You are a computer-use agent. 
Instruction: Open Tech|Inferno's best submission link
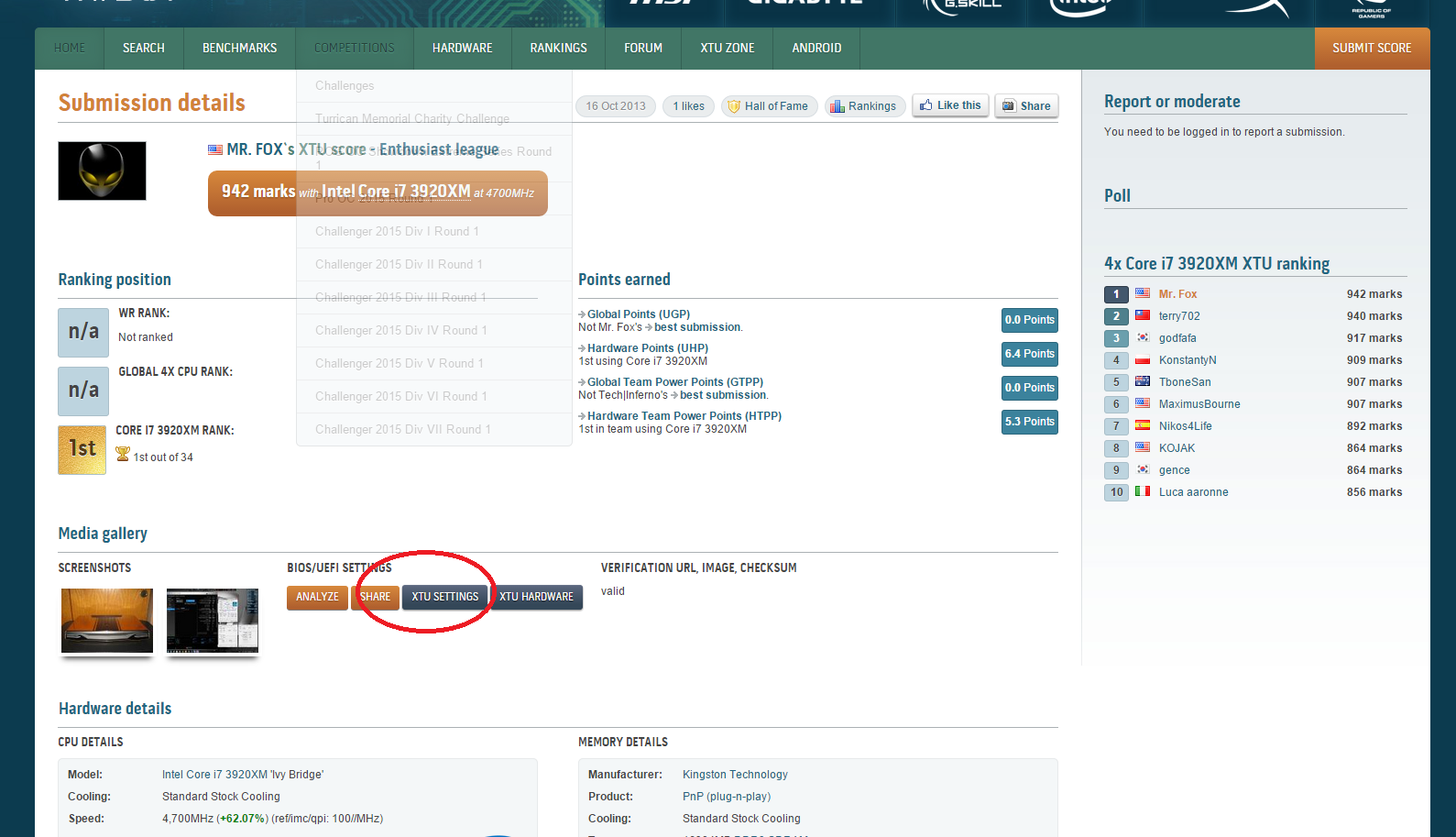(723, 395)
